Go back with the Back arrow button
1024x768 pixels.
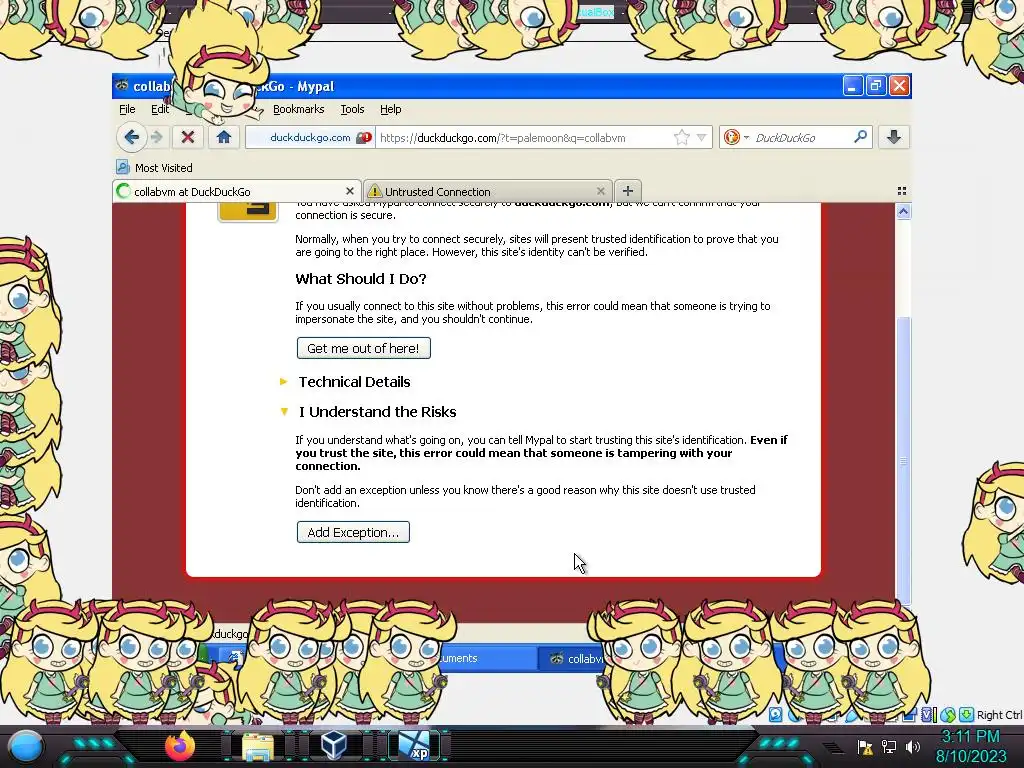tap(131, 137)
